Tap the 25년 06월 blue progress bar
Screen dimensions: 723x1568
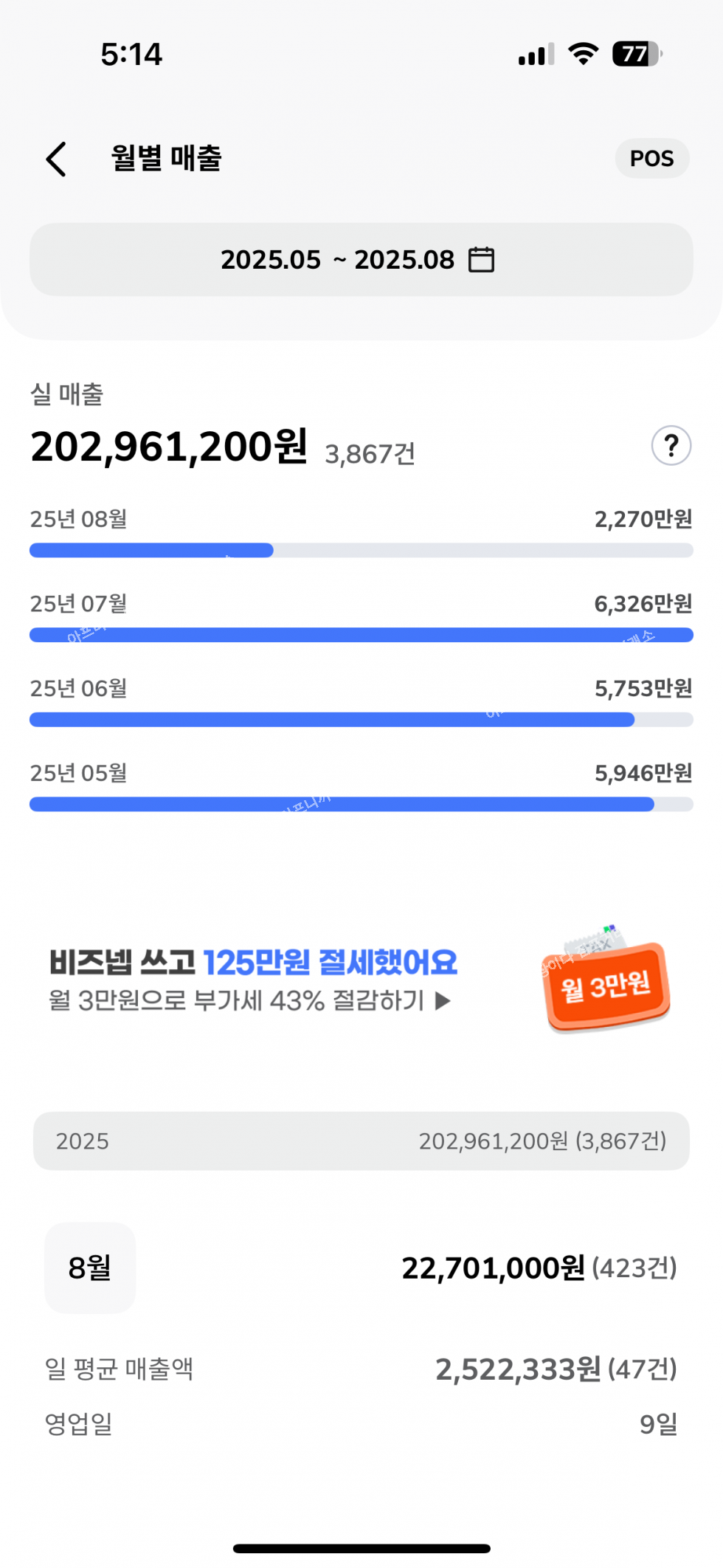click(332, 720)
